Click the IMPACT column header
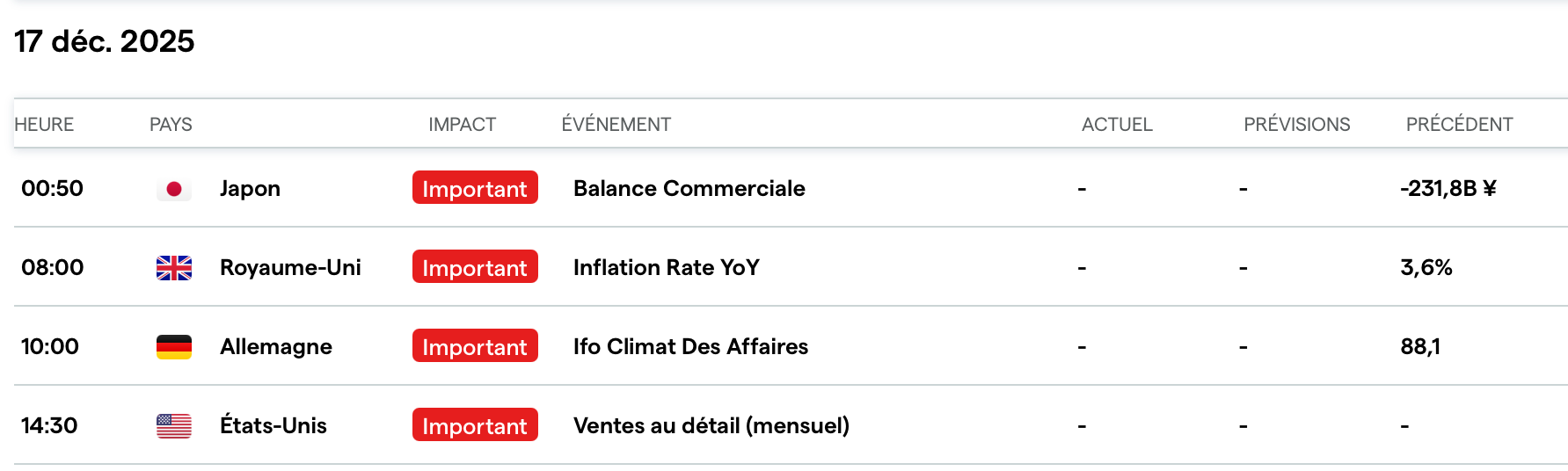Viewport: 1568px width, 471px height. pos(462,125)
